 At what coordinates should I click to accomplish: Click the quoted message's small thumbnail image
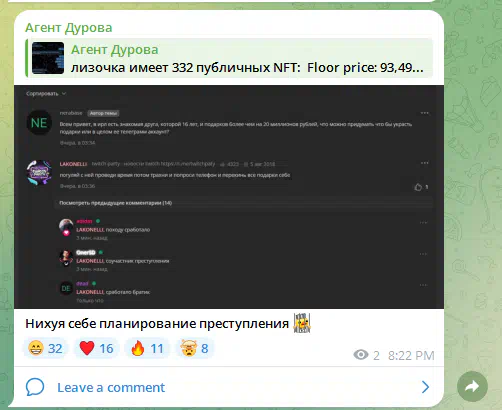click(48, 58)
